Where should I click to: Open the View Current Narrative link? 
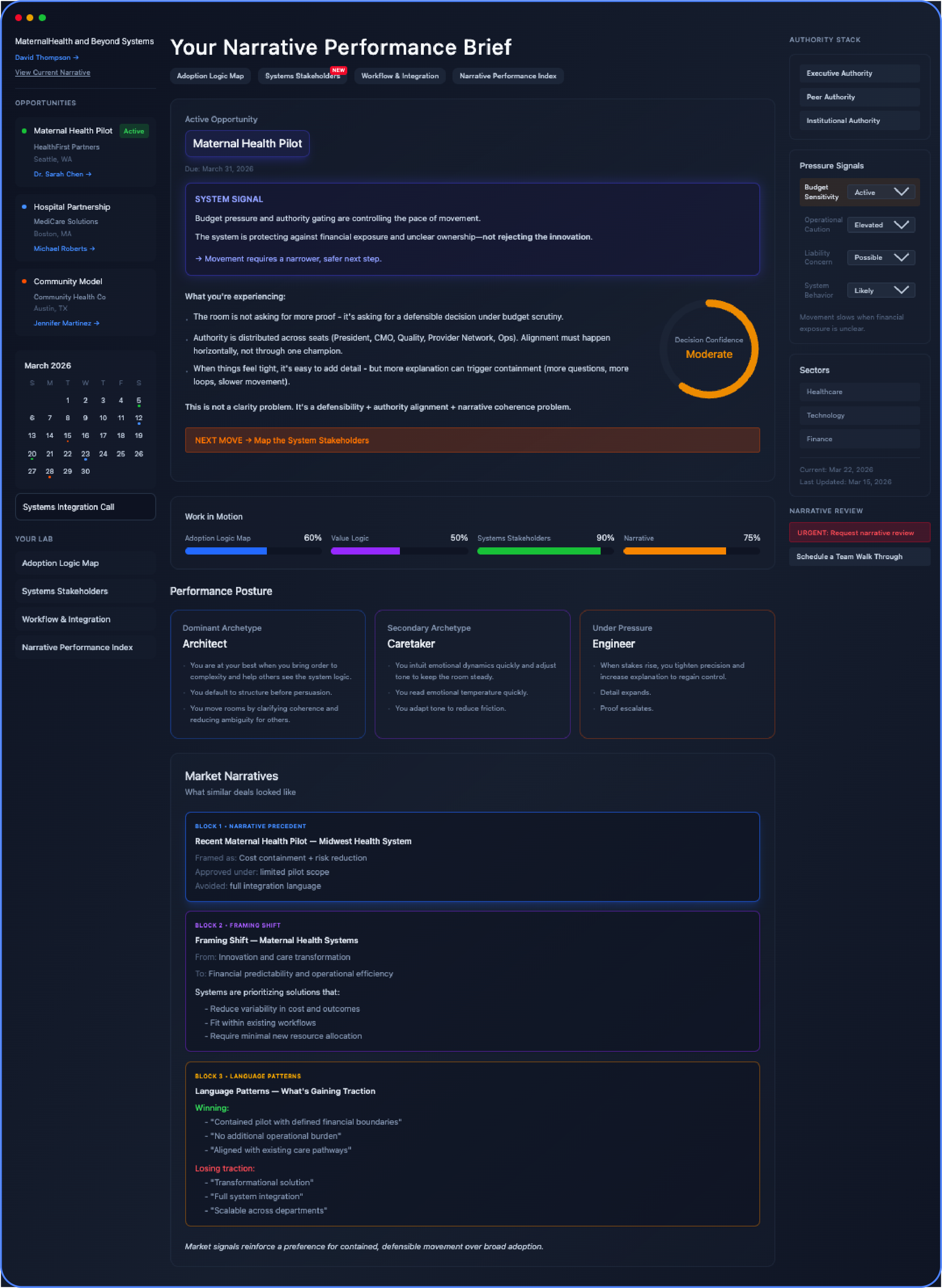tap(53, 72)
